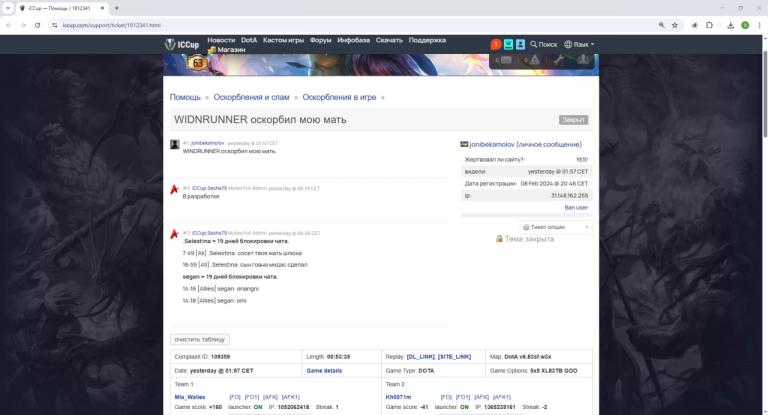Open the Chrome three-dot menu
Image resolution: width=768 pixels, height=415 pixels.
click(760, 25)
